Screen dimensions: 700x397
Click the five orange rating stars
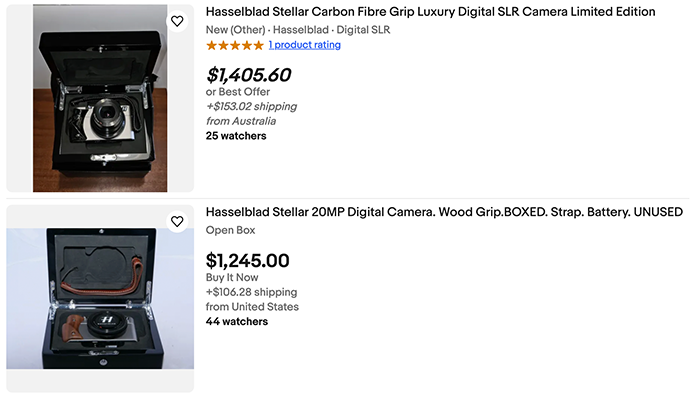click(x=235, y=45)
